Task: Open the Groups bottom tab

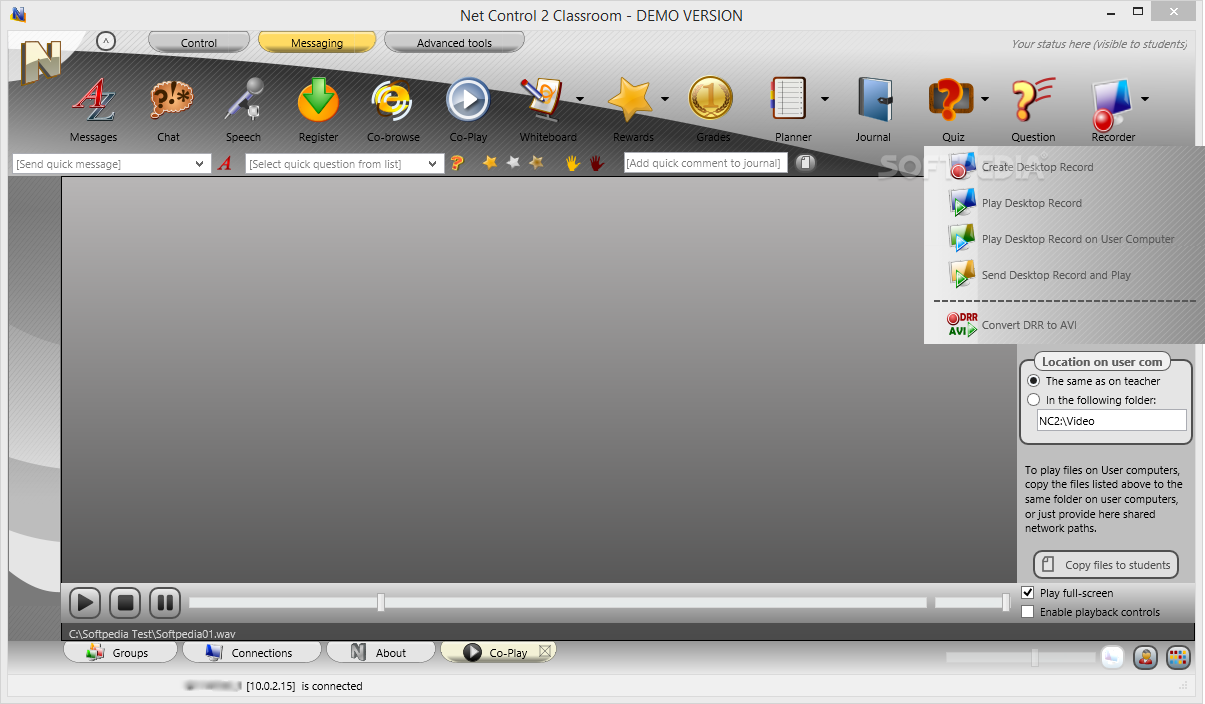Action: click(119, 652)
